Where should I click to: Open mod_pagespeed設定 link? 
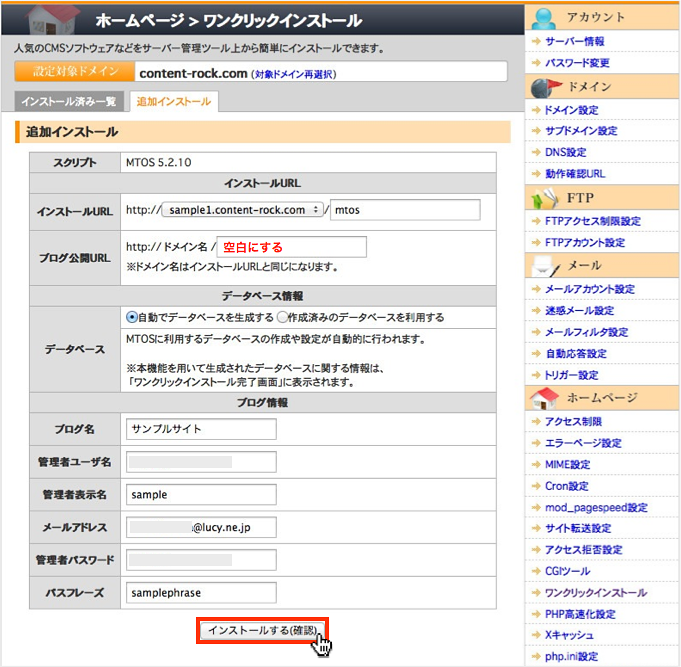tap(596, 508)
